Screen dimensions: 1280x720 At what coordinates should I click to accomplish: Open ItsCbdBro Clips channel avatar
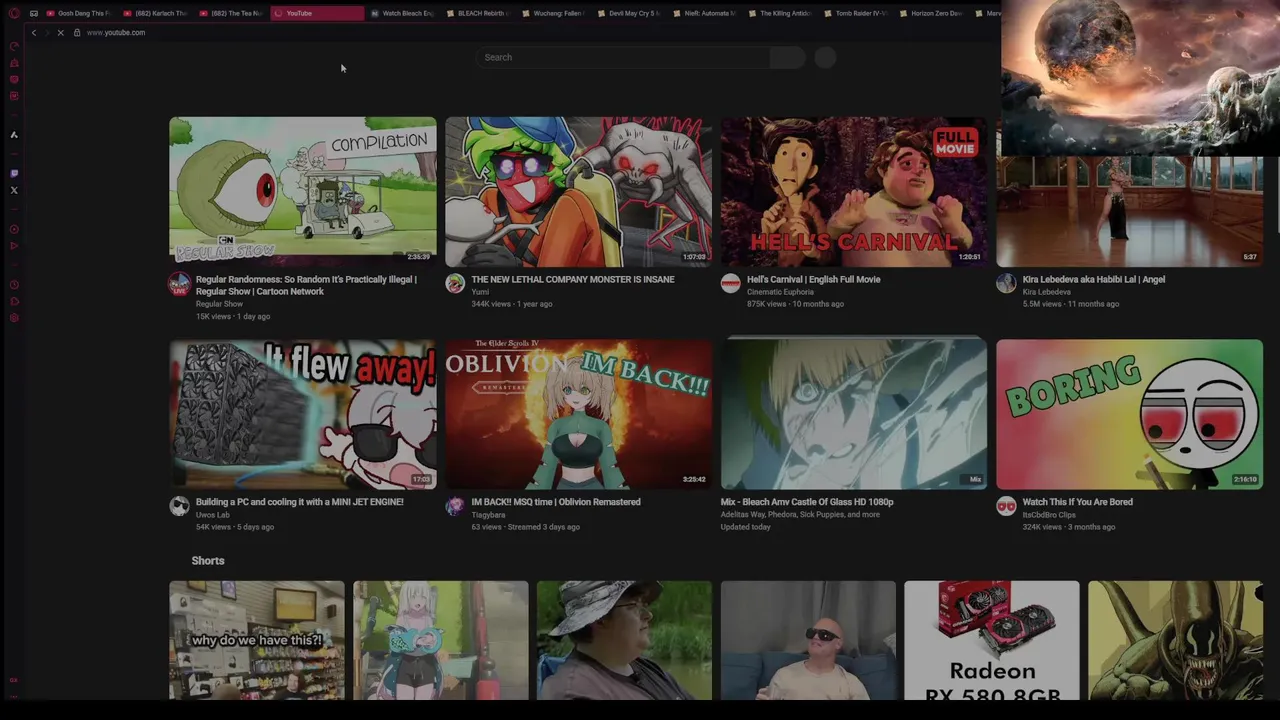(x=1006, y=506)
